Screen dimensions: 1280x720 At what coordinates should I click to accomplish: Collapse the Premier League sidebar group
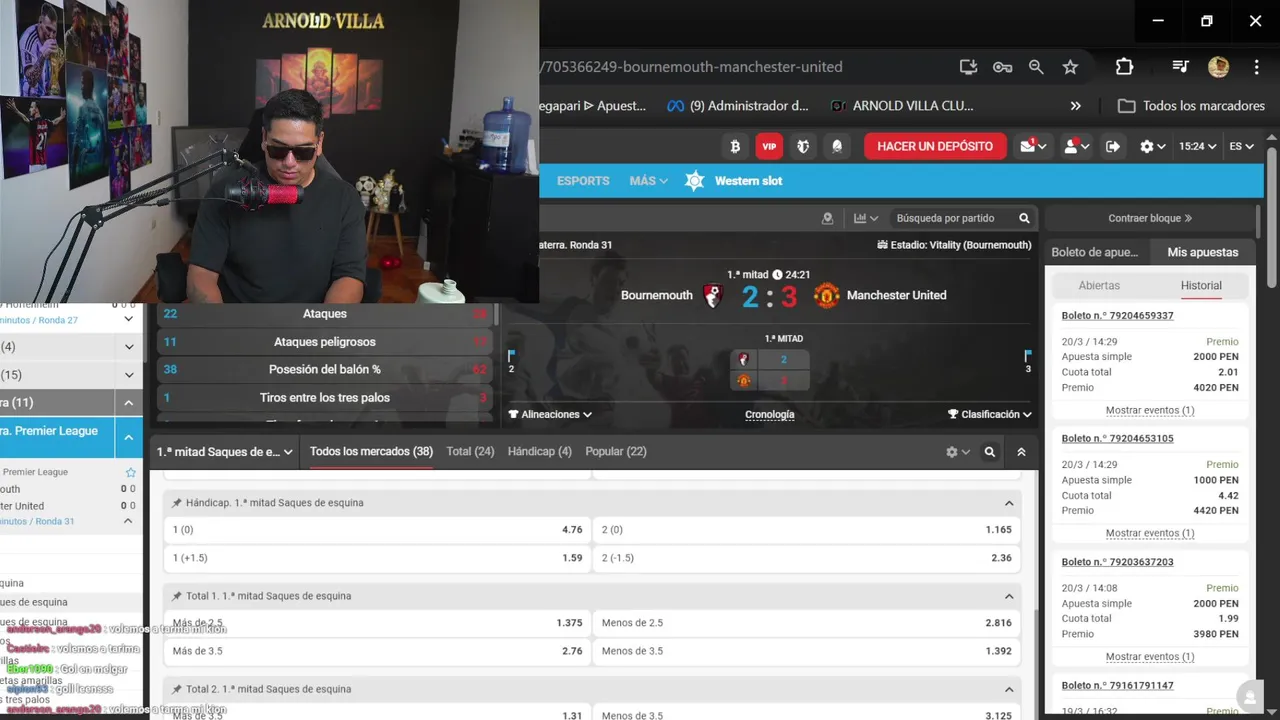[128, 437]
